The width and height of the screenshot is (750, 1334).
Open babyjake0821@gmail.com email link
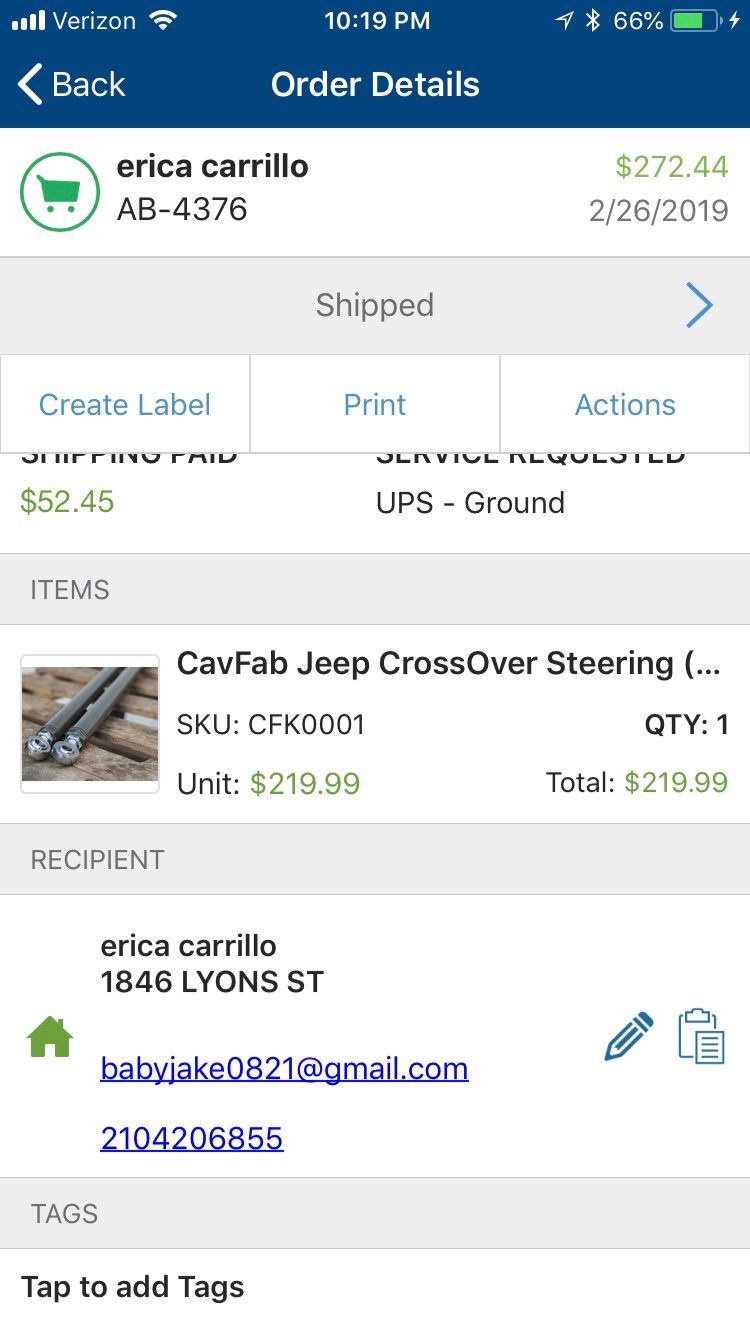pos(284,1068)
